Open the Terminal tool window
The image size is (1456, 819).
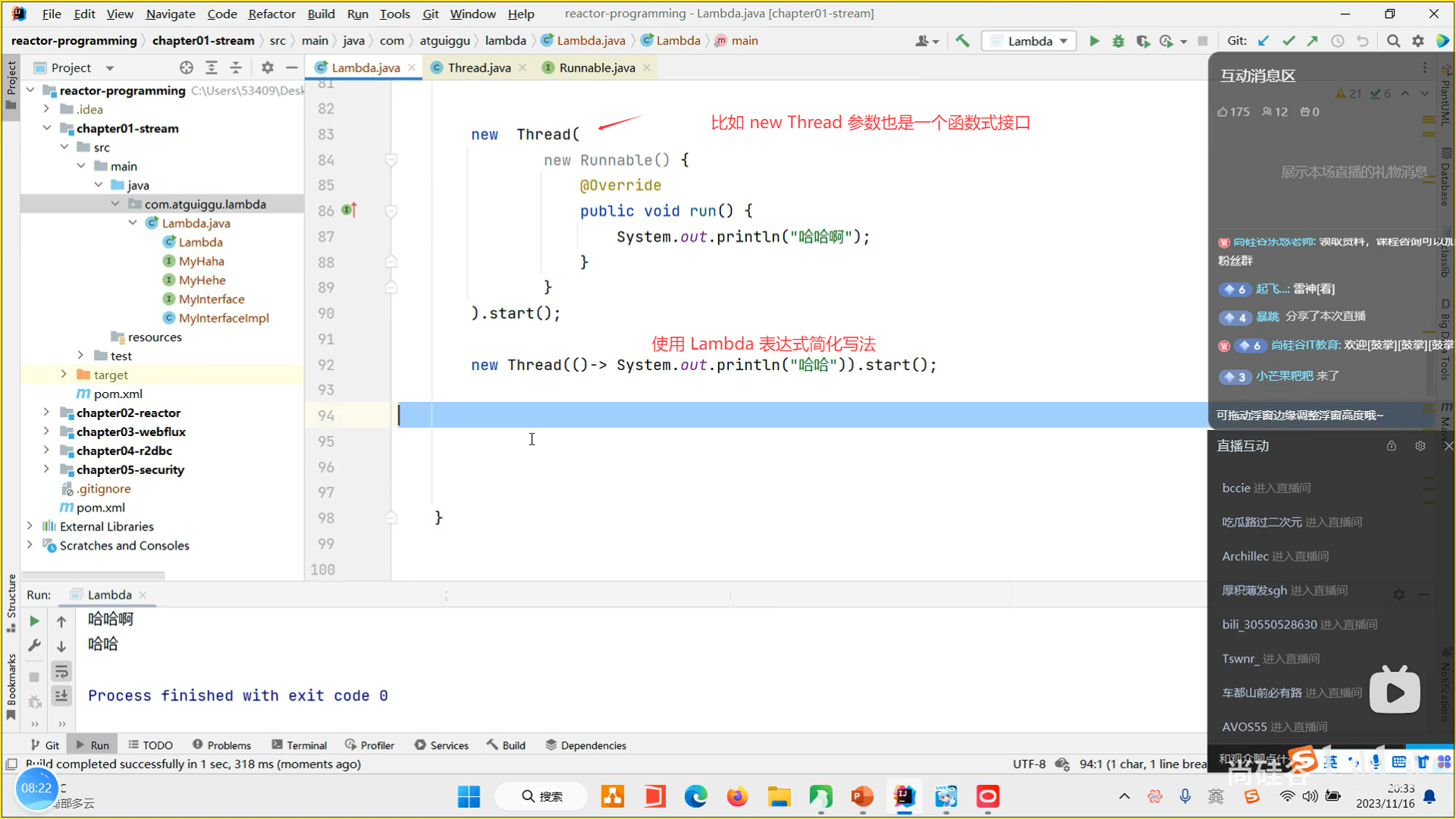300,745
